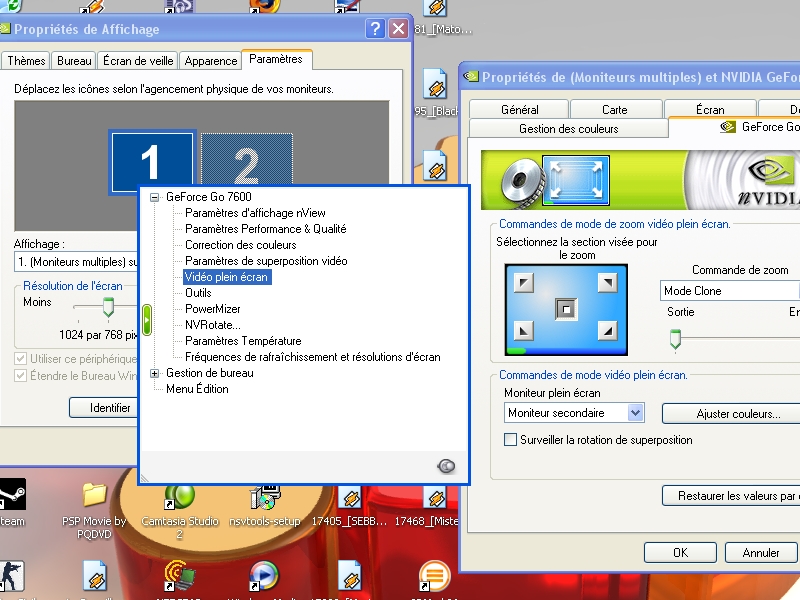The image size is (800, 600).
Task: Click the Annuler button
Action: pyautogui.click(x=761, y=553)
